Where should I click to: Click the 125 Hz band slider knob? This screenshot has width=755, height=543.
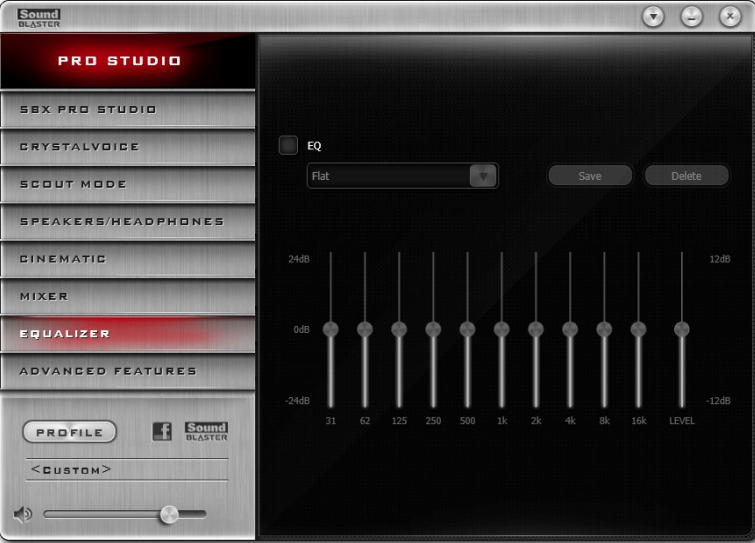(x=399, y=329)
